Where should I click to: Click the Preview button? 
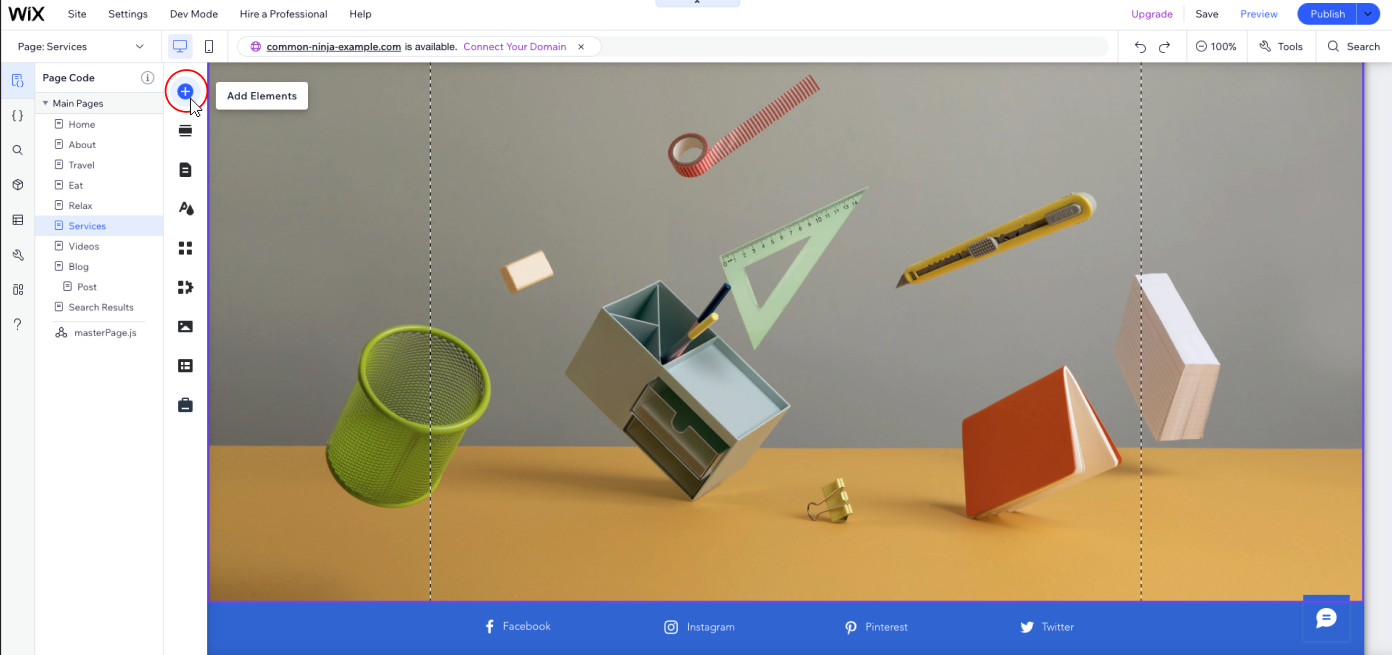coord(1259,14)
